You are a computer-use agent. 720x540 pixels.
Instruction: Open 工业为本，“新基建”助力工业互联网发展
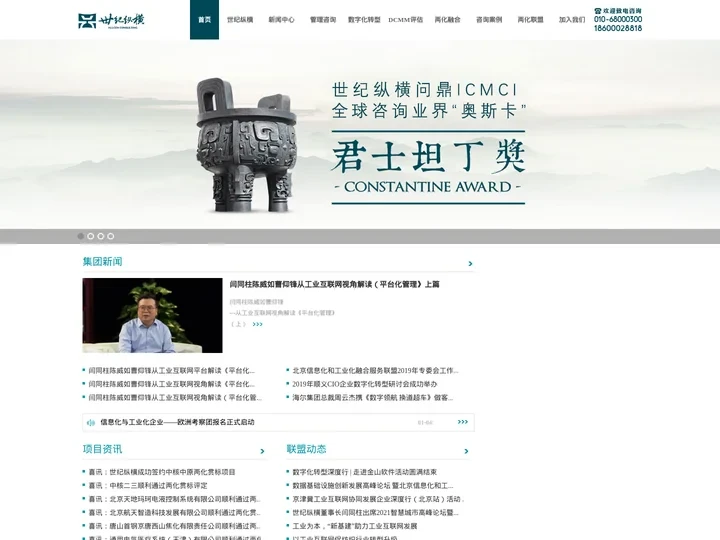point(355,526)
